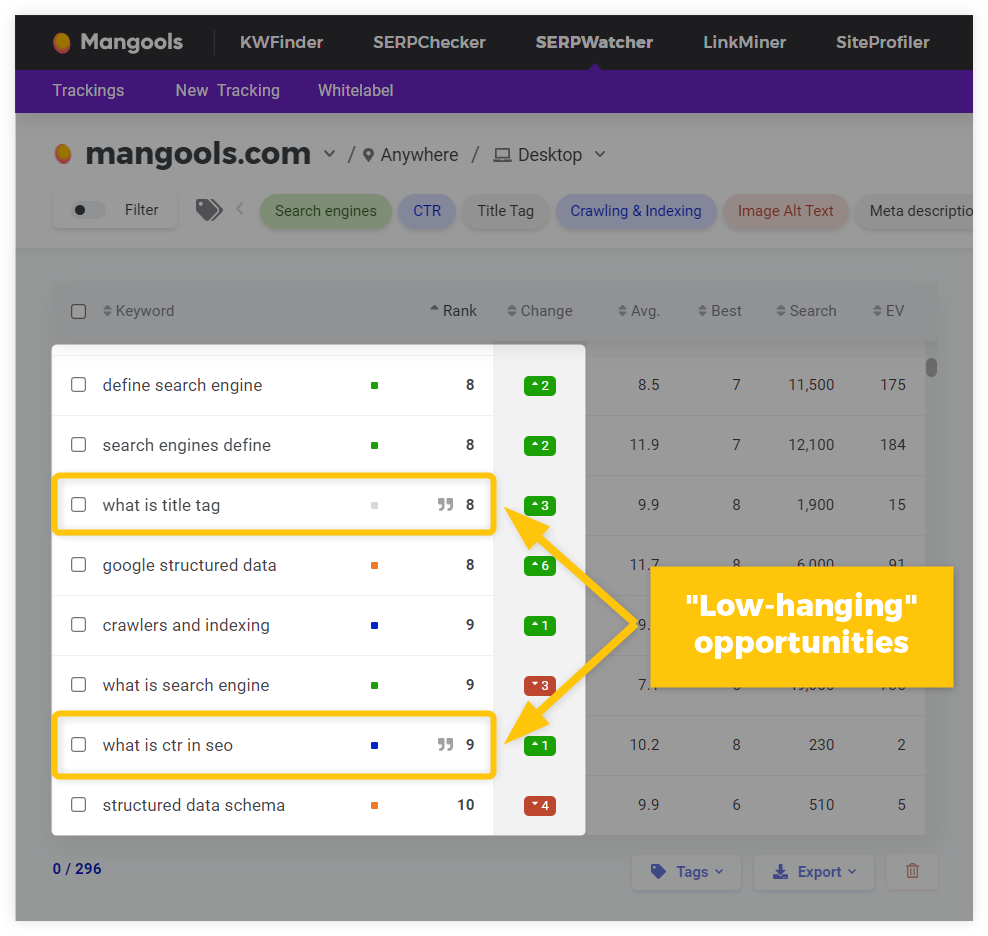The width and height of the screenshot is (988, 936).
Task: Sort the table by EV column
Action: (x=888, y=311)
